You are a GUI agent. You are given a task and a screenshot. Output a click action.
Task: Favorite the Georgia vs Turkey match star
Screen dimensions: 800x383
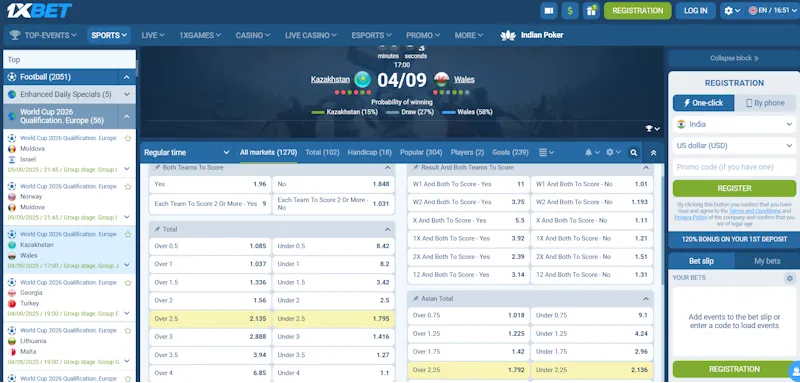[x=128, y=282]
